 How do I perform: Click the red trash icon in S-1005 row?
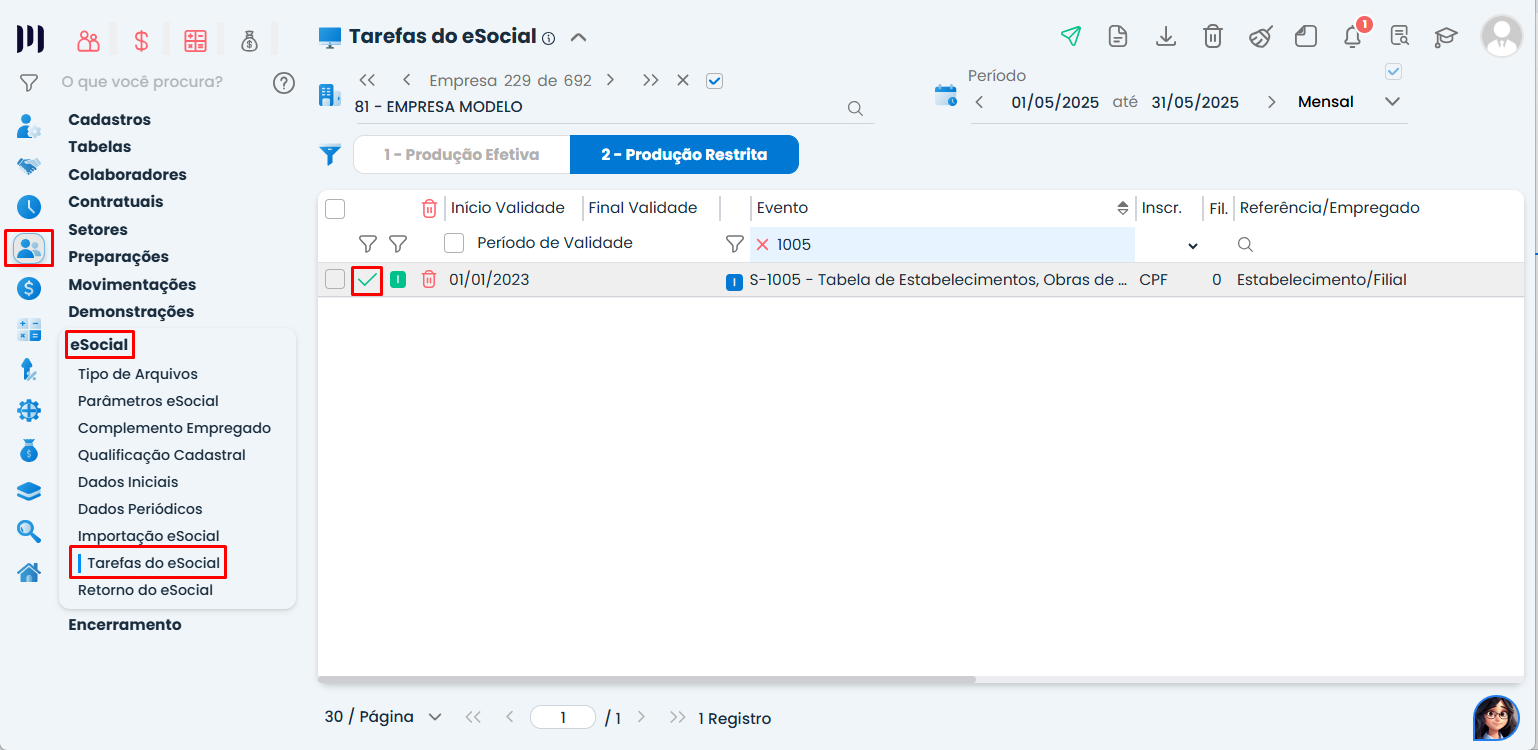tap(429, 280)
